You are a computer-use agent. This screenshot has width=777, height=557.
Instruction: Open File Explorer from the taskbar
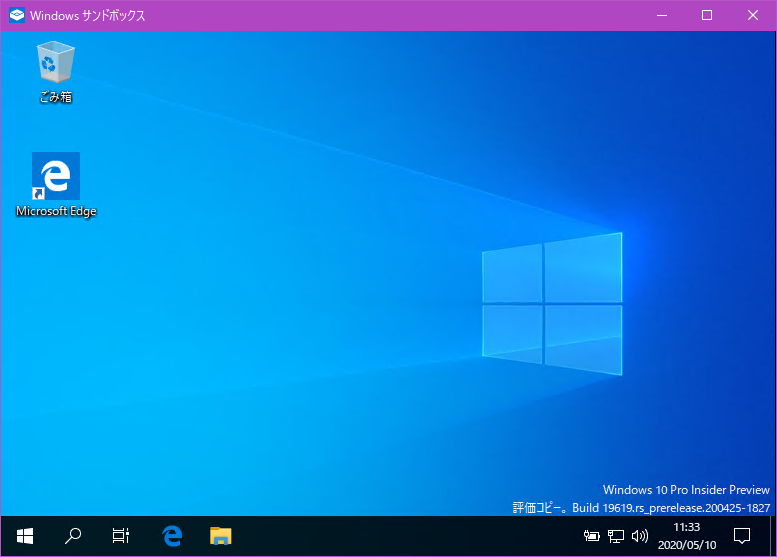pos(221,536)
